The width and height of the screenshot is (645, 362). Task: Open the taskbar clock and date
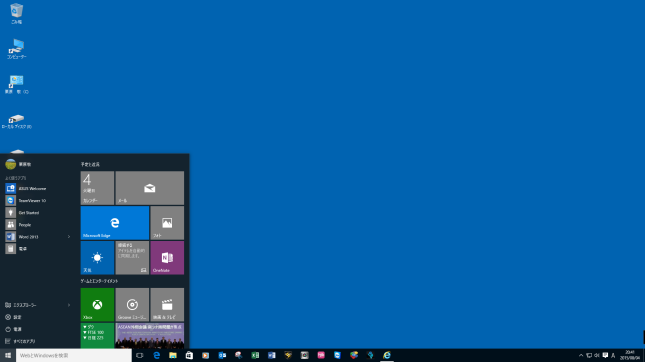click(630, 355)
